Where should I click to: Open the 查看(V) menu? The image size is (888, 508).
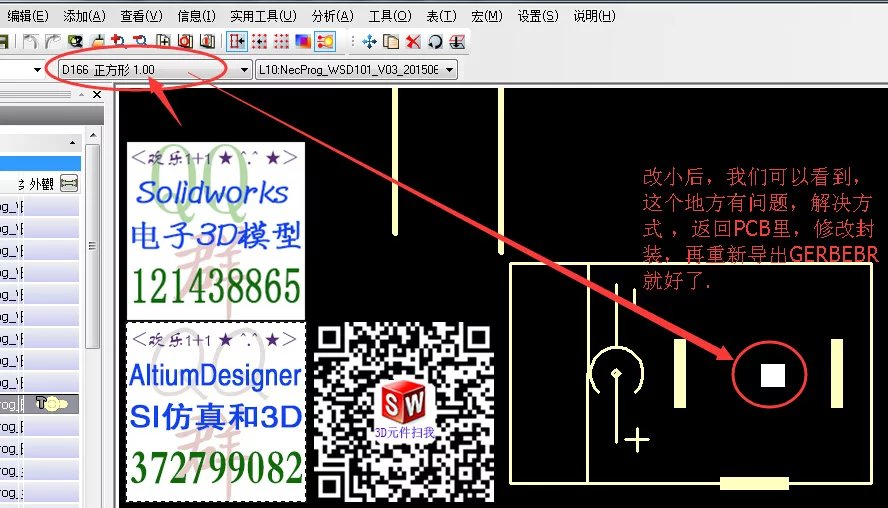(141, 16)
